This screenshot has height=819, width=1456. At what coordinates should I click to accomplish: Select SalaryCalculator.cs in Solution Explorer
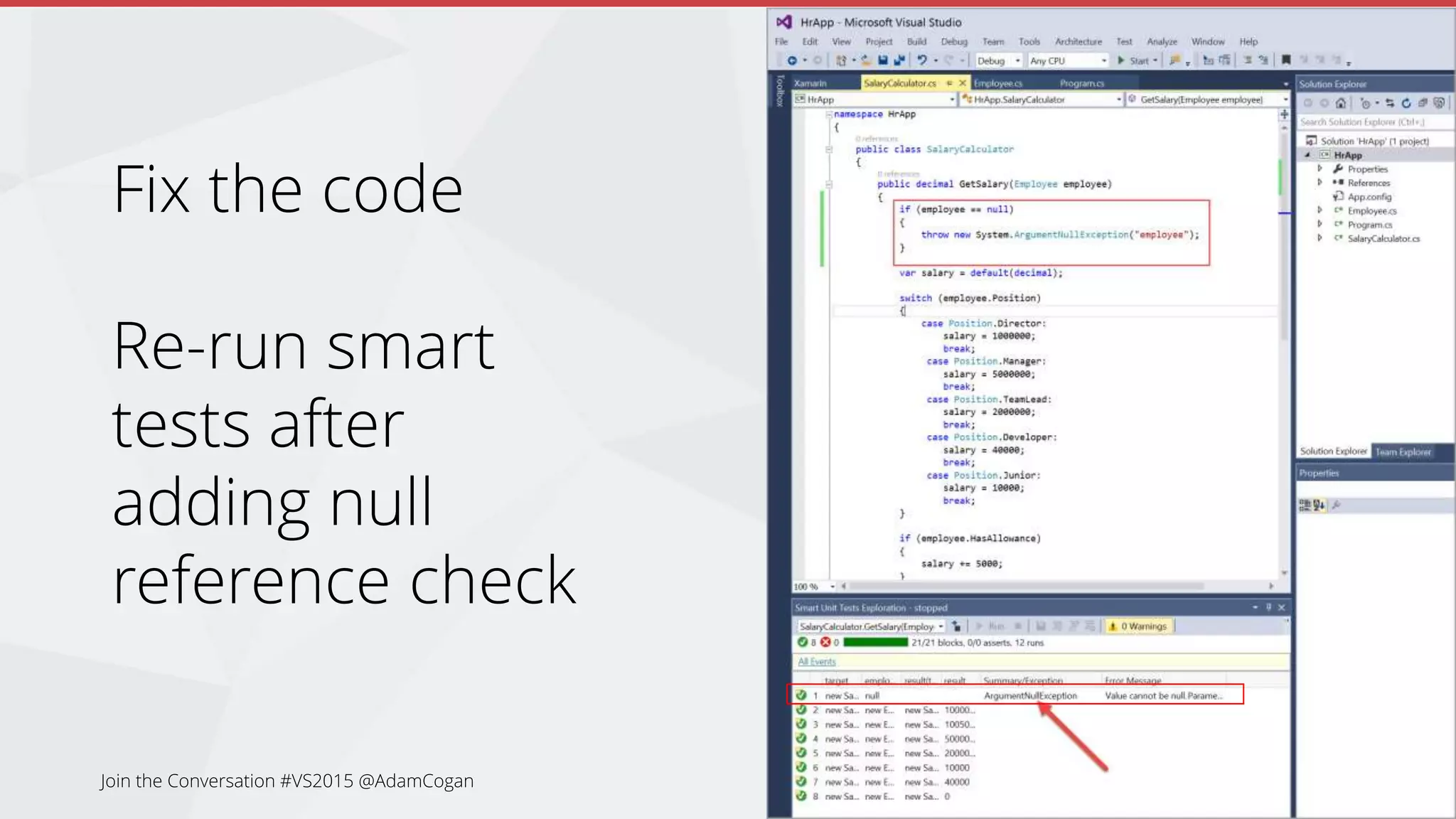[x=1383, y=239]
